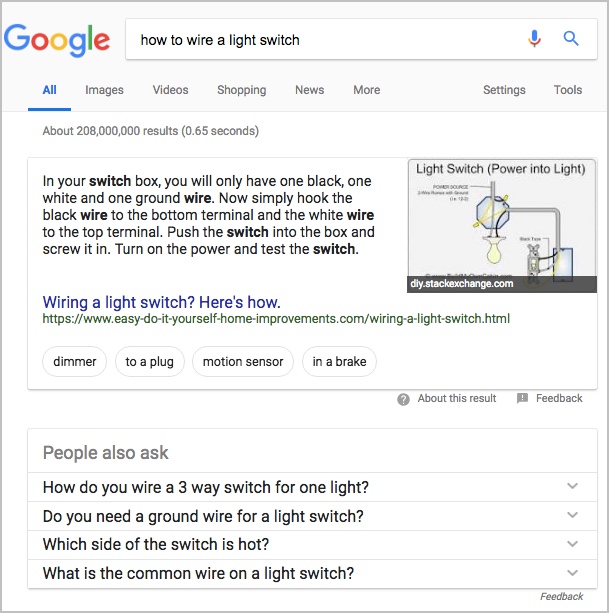Expand "What is the common wire" question
The image size is (609, 613).
(312, 574)
